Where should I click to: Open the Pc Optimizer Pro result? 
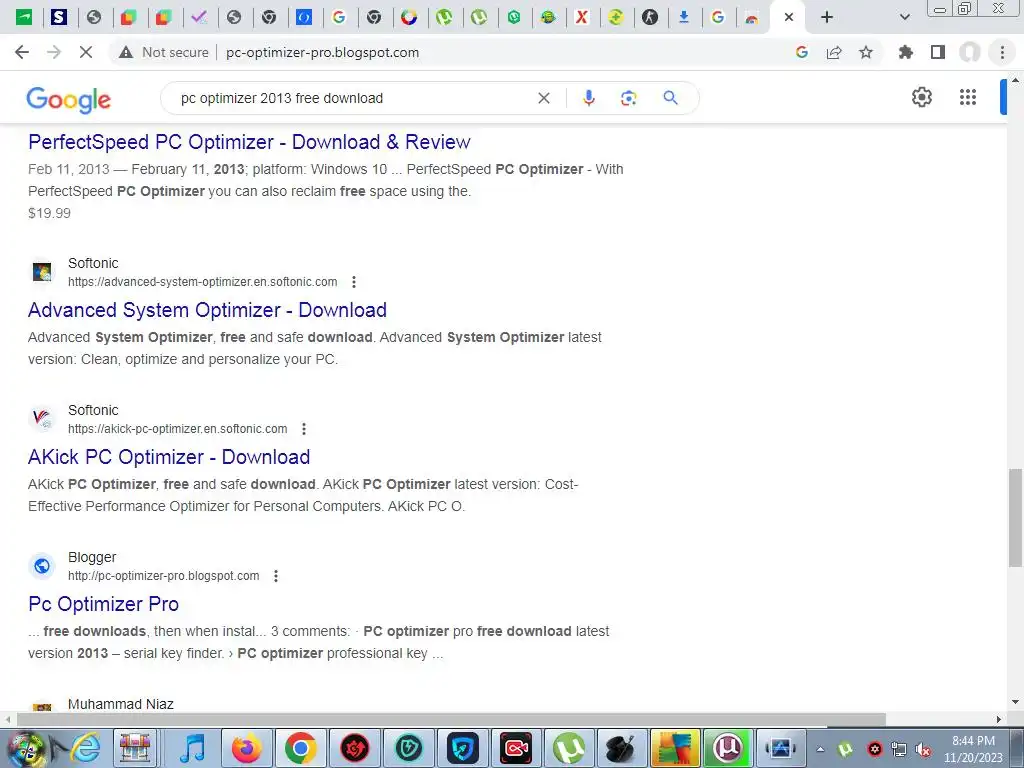[x=103, y=603]
